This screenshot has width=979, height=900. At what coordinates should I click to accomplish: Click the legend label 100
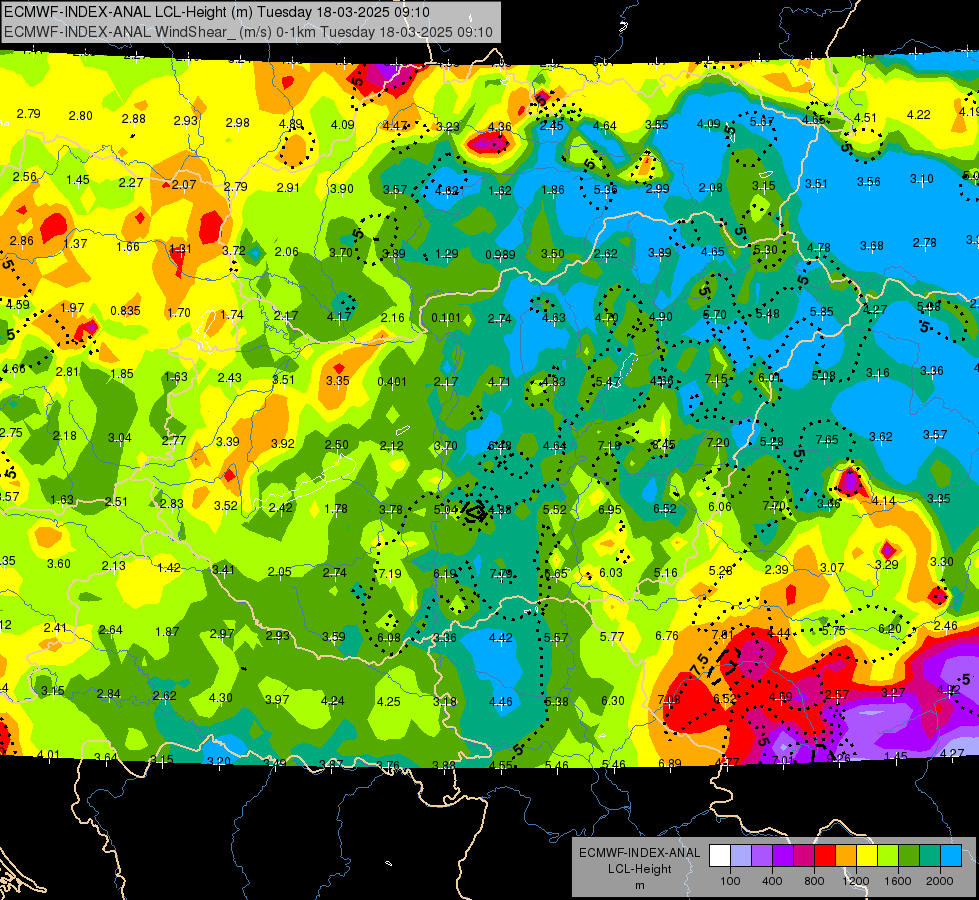point(730,881)
